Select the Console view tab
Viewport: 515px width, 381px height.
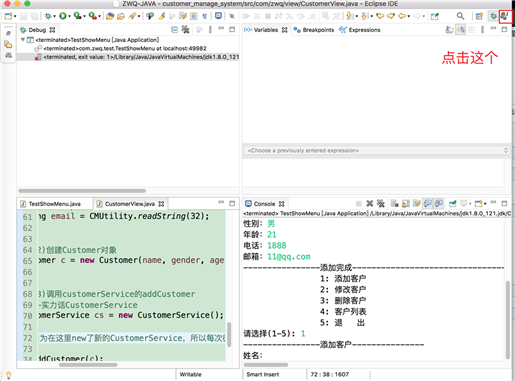(265, 204)
